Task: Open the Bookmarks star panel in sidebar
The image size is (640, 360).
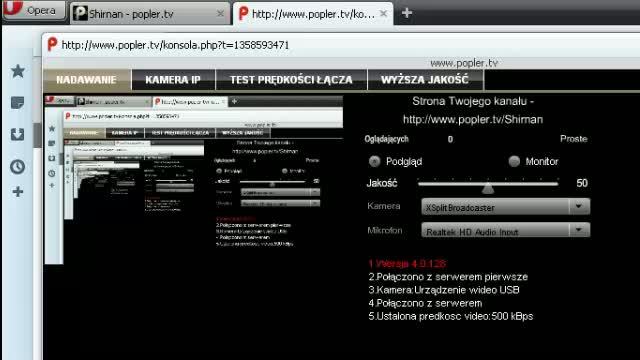Action: [18, 71]
